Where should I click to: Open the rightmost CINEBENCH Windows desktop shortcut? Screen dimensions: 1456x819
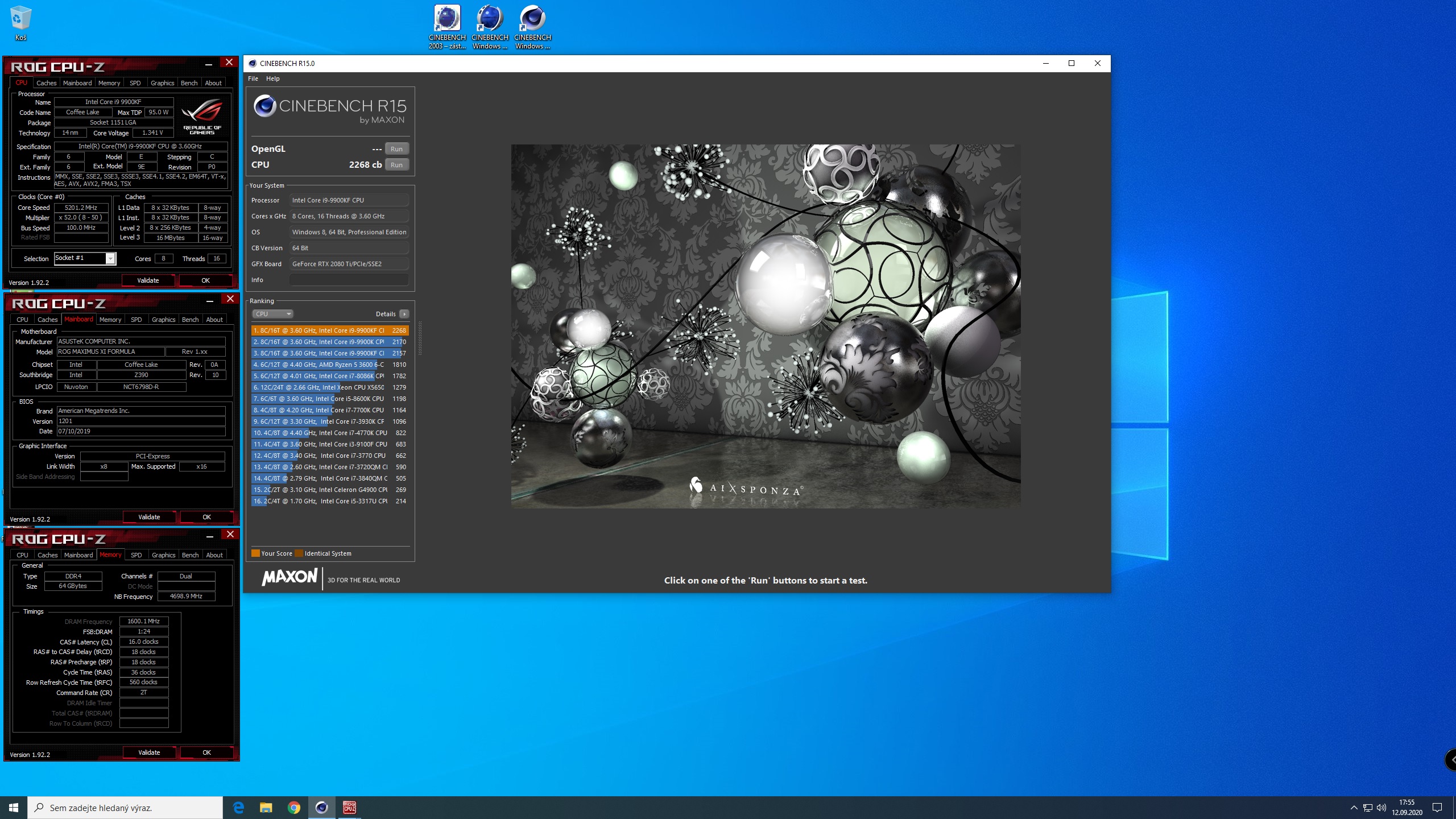point(532,27)
